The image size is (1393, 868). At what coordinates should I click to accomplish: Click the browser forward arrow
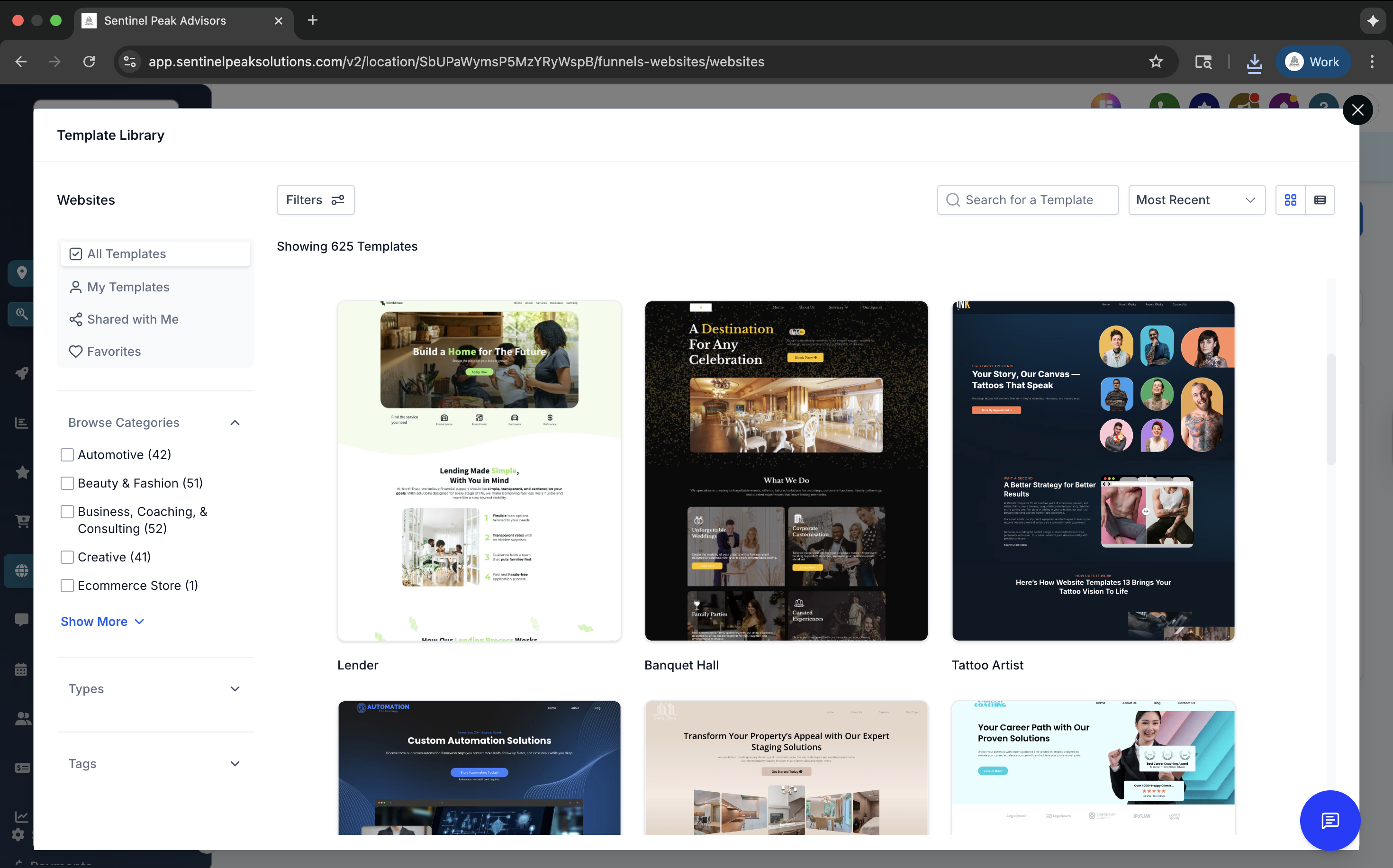(x=54, y=62)
